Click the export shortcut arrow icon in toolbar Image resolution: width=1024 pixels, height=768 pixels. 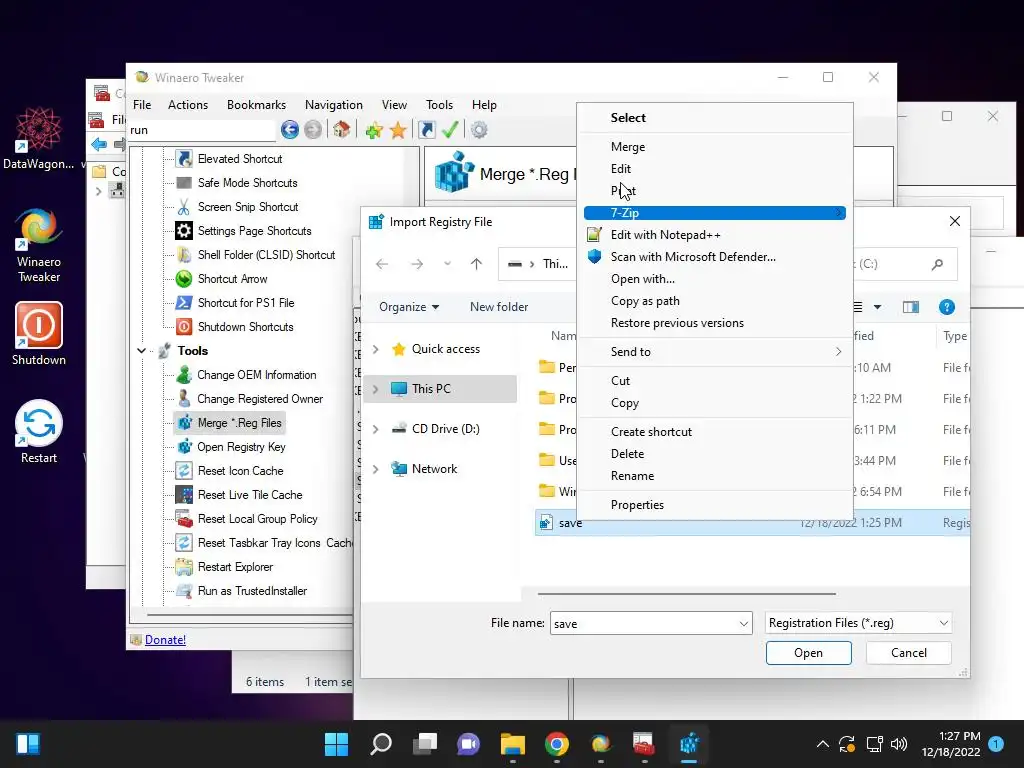point(426,130)
